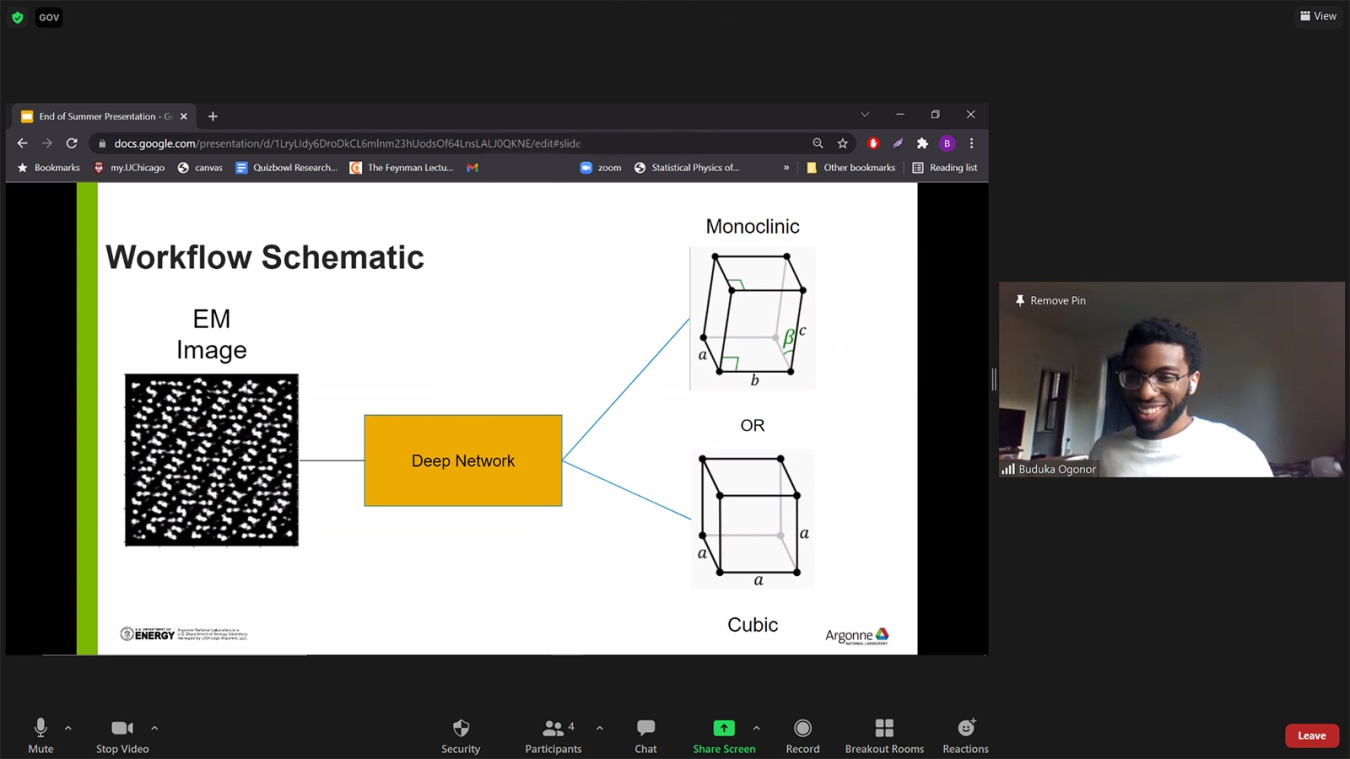Open the zoom bookmark
The image size is (1350, 759).
click(600, 168)
